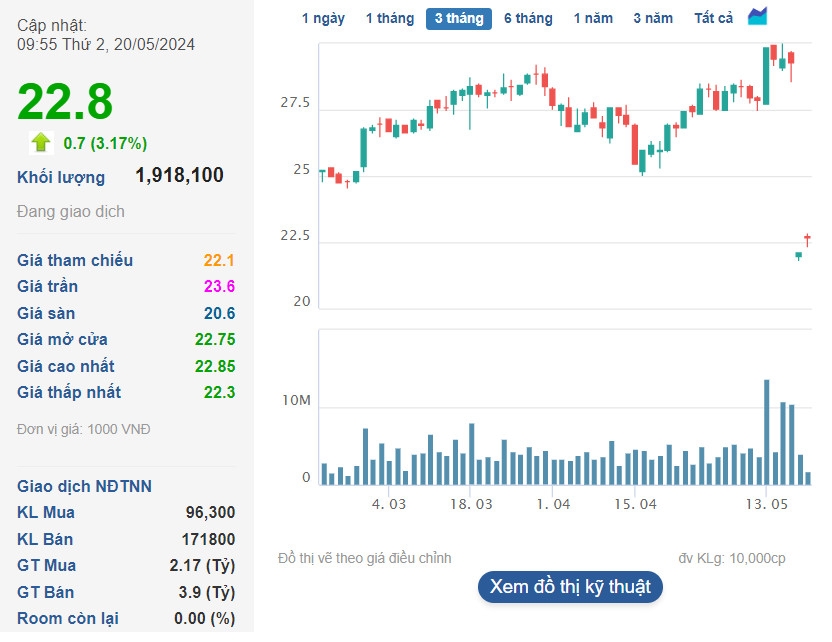Viewport: 832px width, 642px height.
Task: Select the Tất cả full history range
Action: [x=714, y=19]
